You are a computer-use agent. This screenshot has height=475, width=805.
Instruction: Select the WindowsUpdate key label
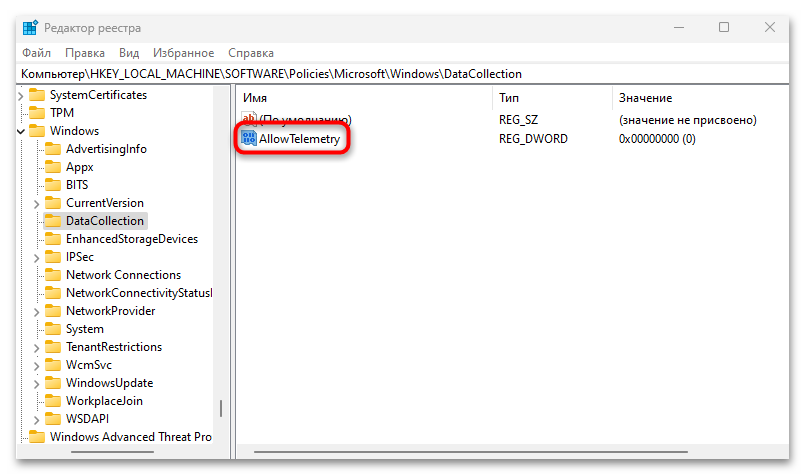(109, 383)
